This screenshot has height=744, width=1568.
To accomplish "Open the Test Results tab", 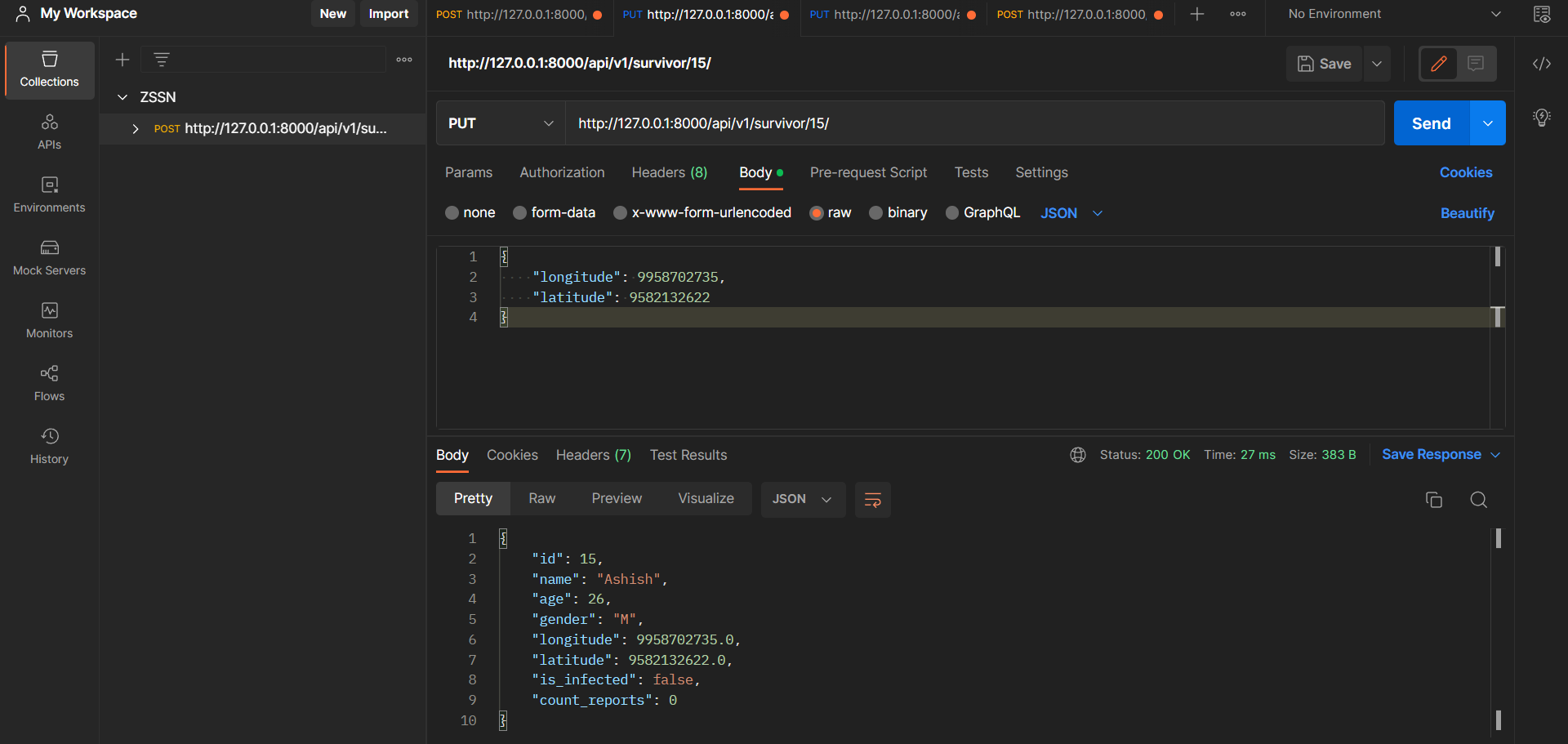I will coord(688,455).
